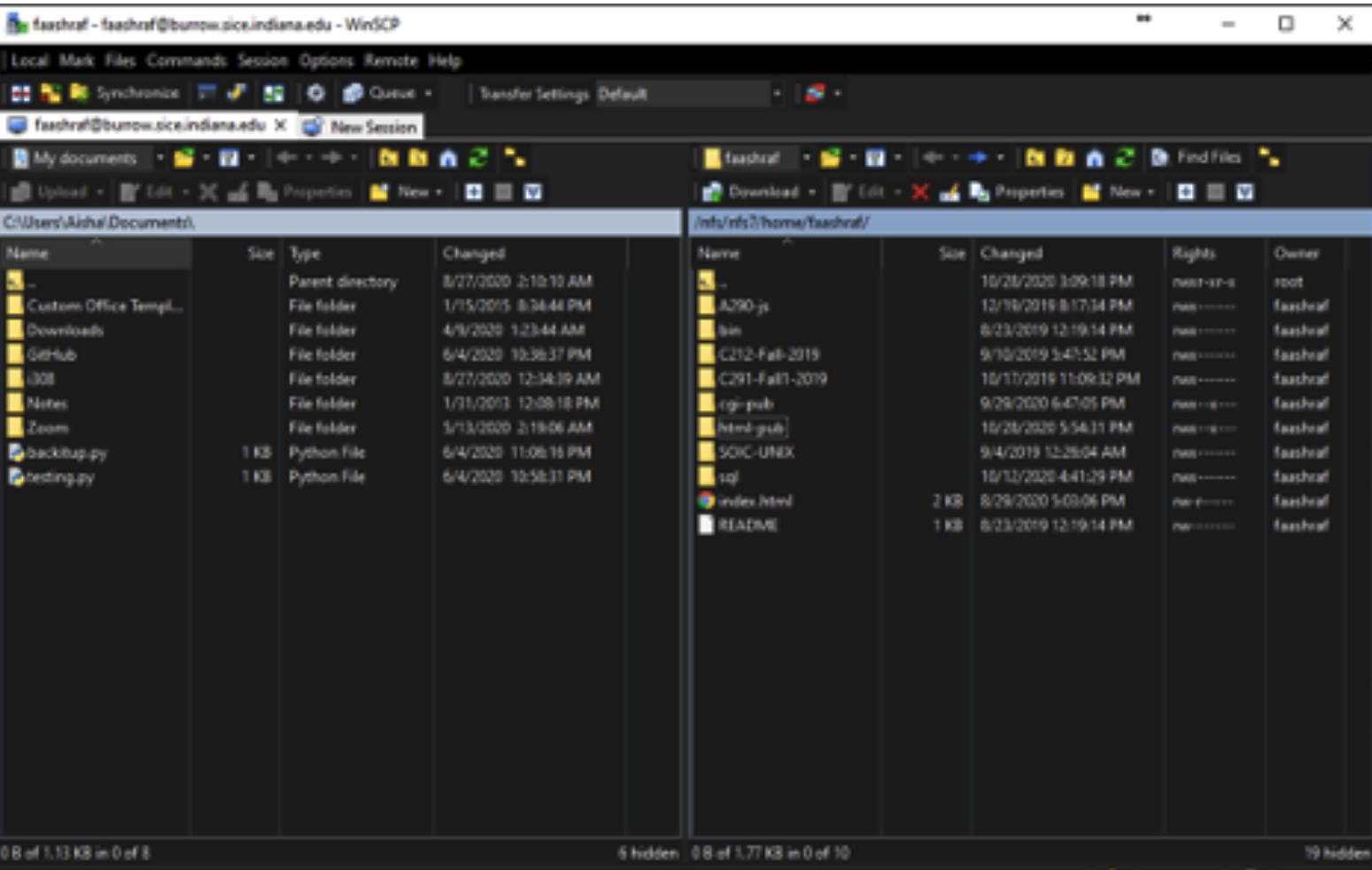Expand the local New dropdown arrow
Image resolution: width=1372 pixels, height=870 pixels.
click(x=439, y=192)
